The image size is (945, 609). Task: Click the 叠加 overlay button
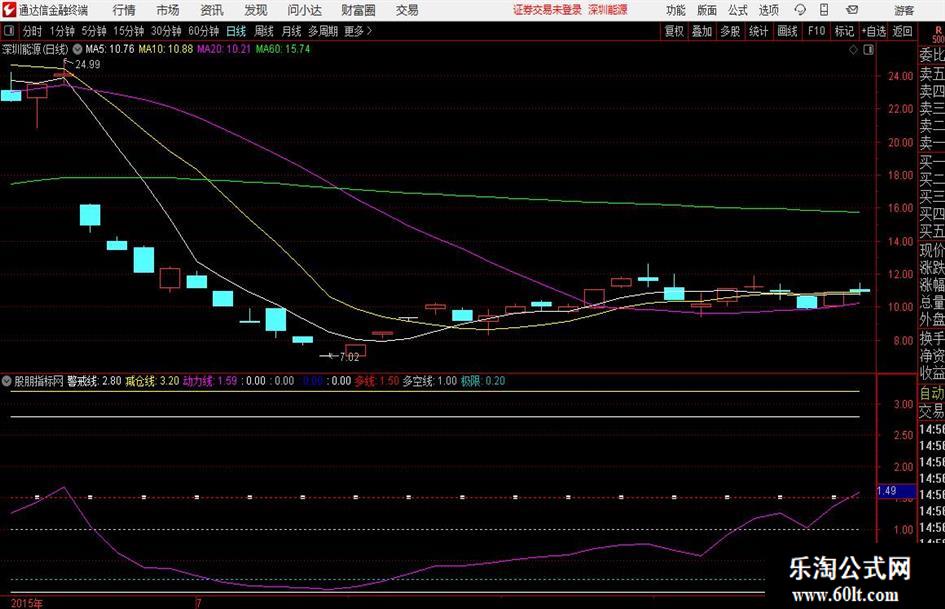(x=702, y=31)
